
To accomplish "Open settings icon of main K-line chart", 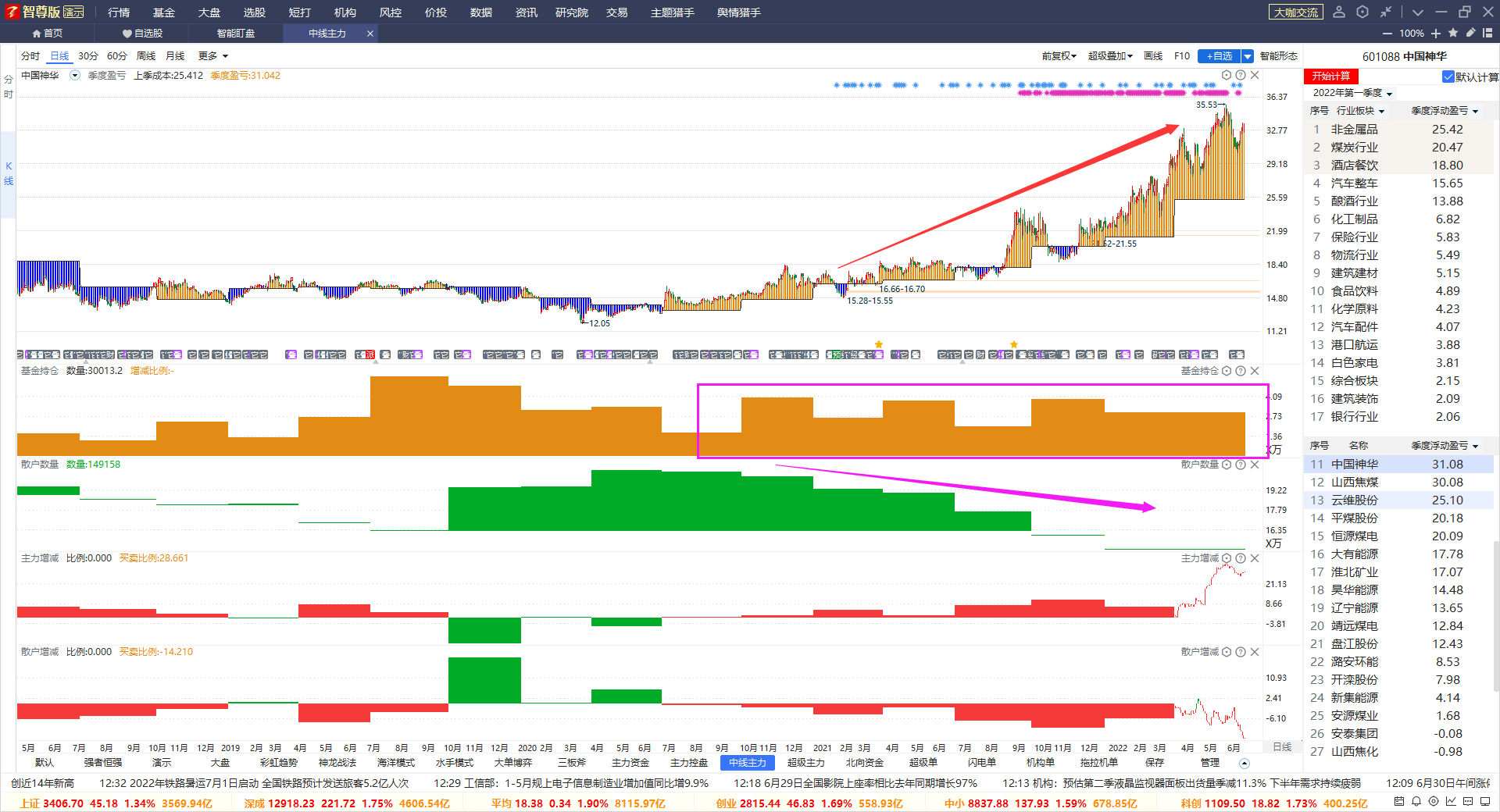I will tap(1227, 75).
